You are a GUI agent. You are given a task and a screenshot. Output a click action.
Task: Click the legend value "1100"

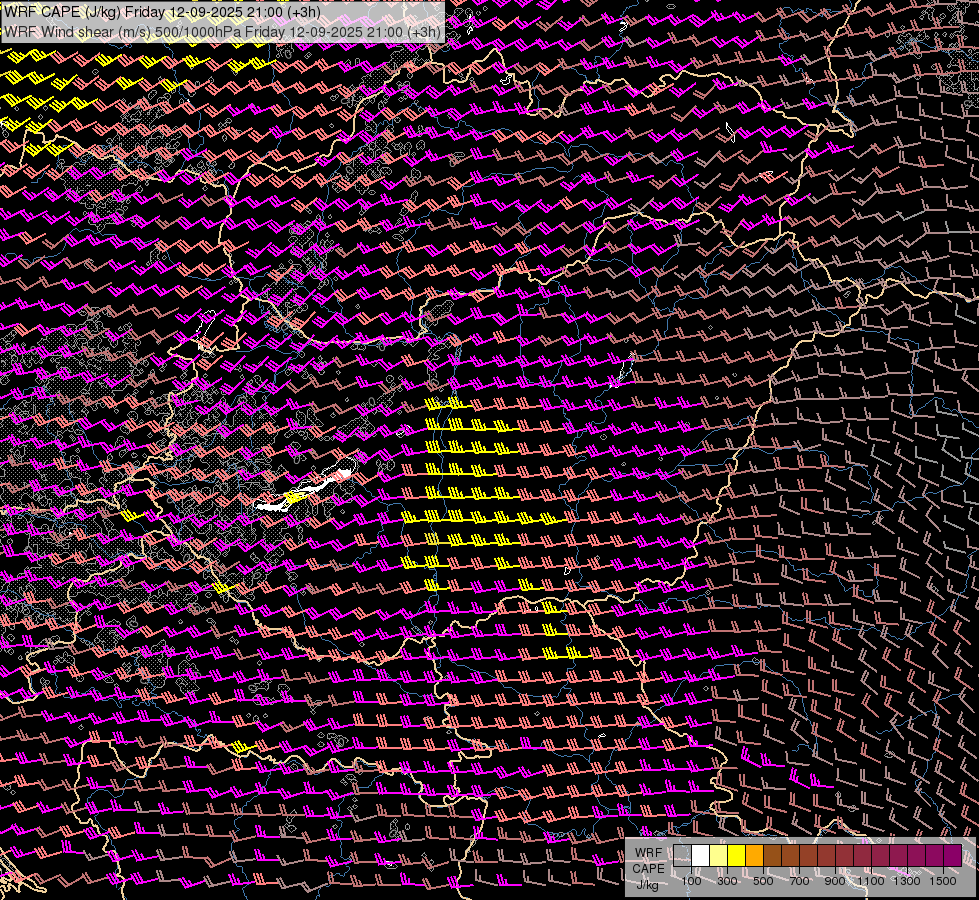click(871, 881)
